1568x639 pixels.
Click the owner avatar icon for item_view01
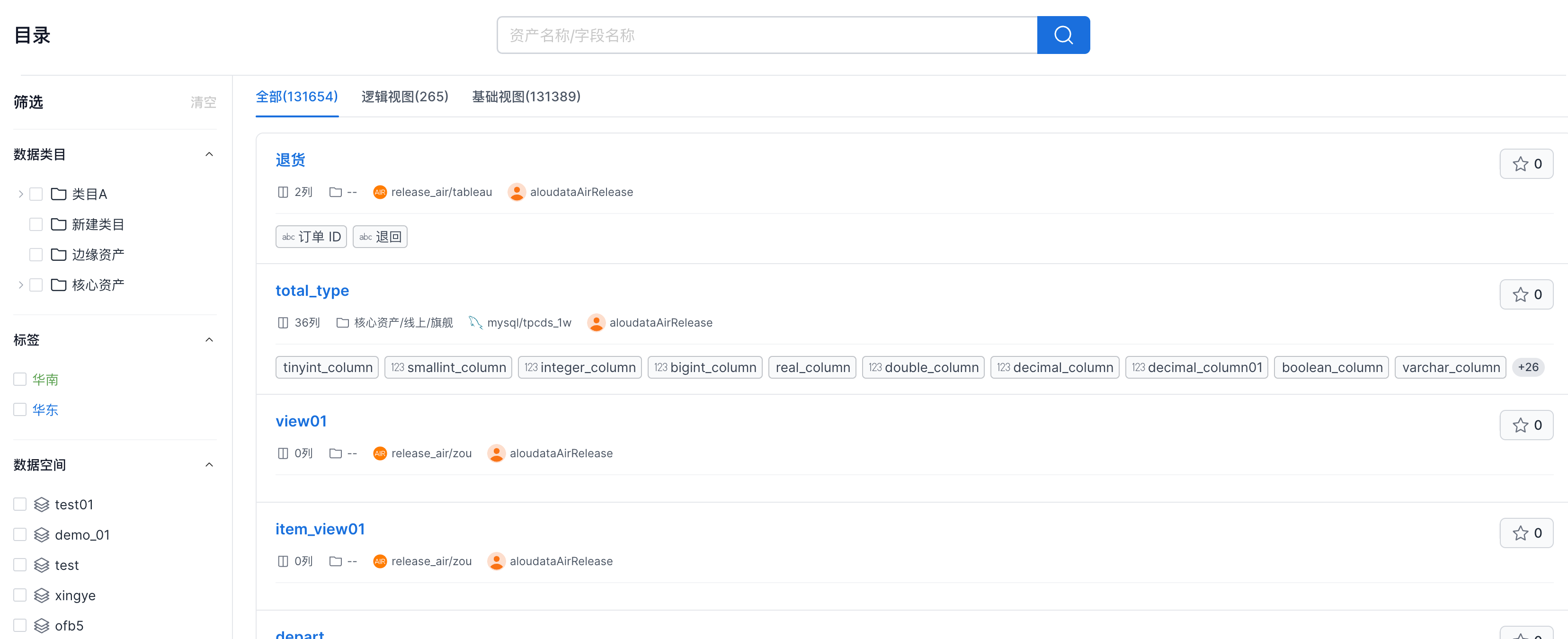pos(496,560)
